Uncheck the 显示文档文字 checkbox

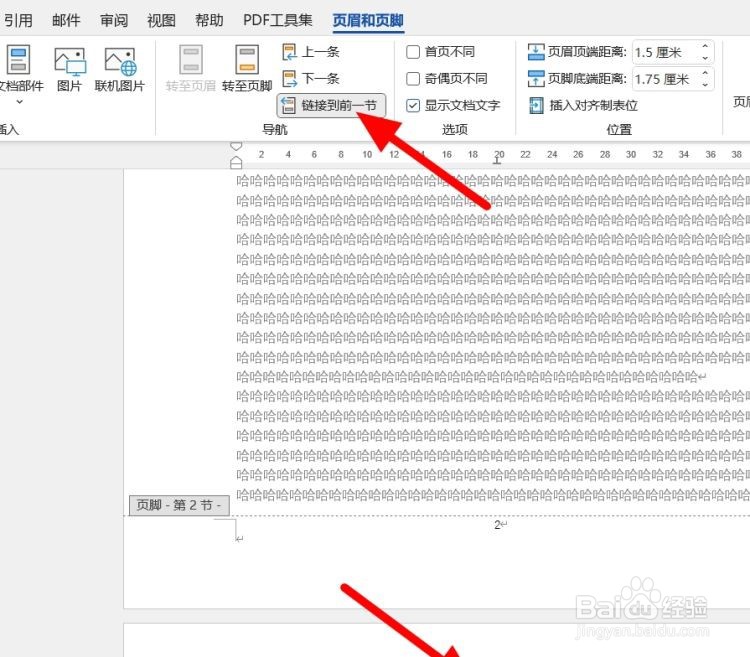pyautogui.click(x=413, y=105)
